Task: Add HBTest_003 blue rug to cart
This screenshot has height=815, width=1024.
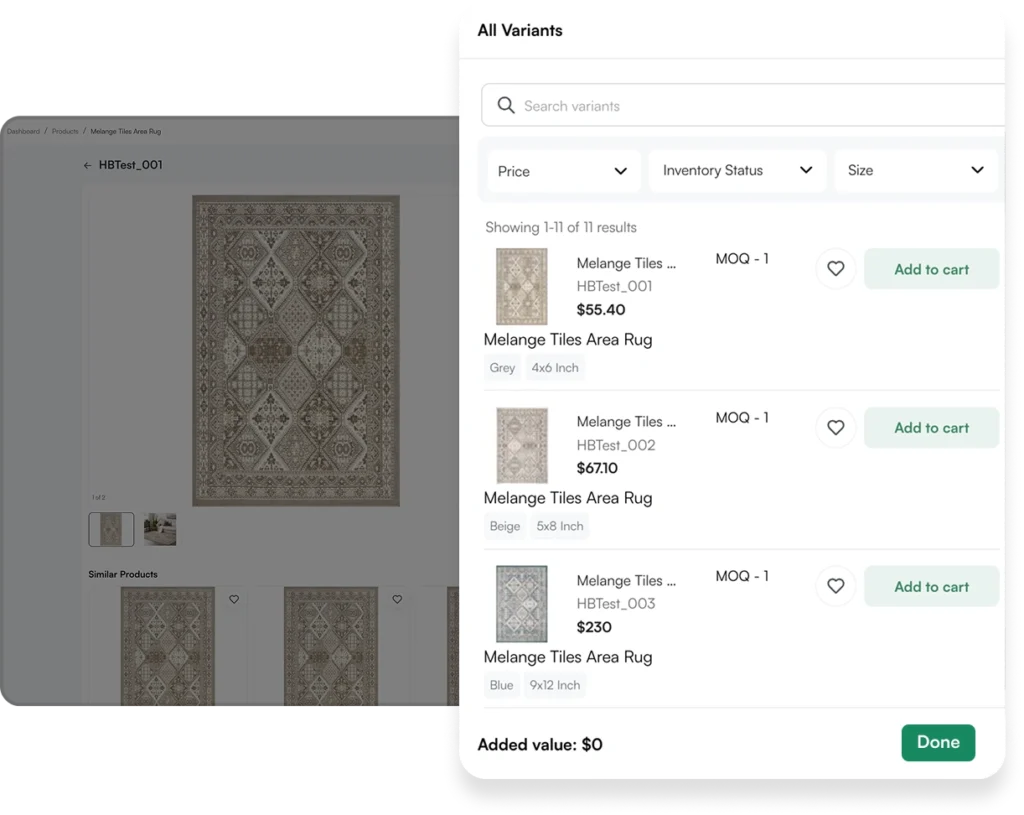Action: (931, 587)
